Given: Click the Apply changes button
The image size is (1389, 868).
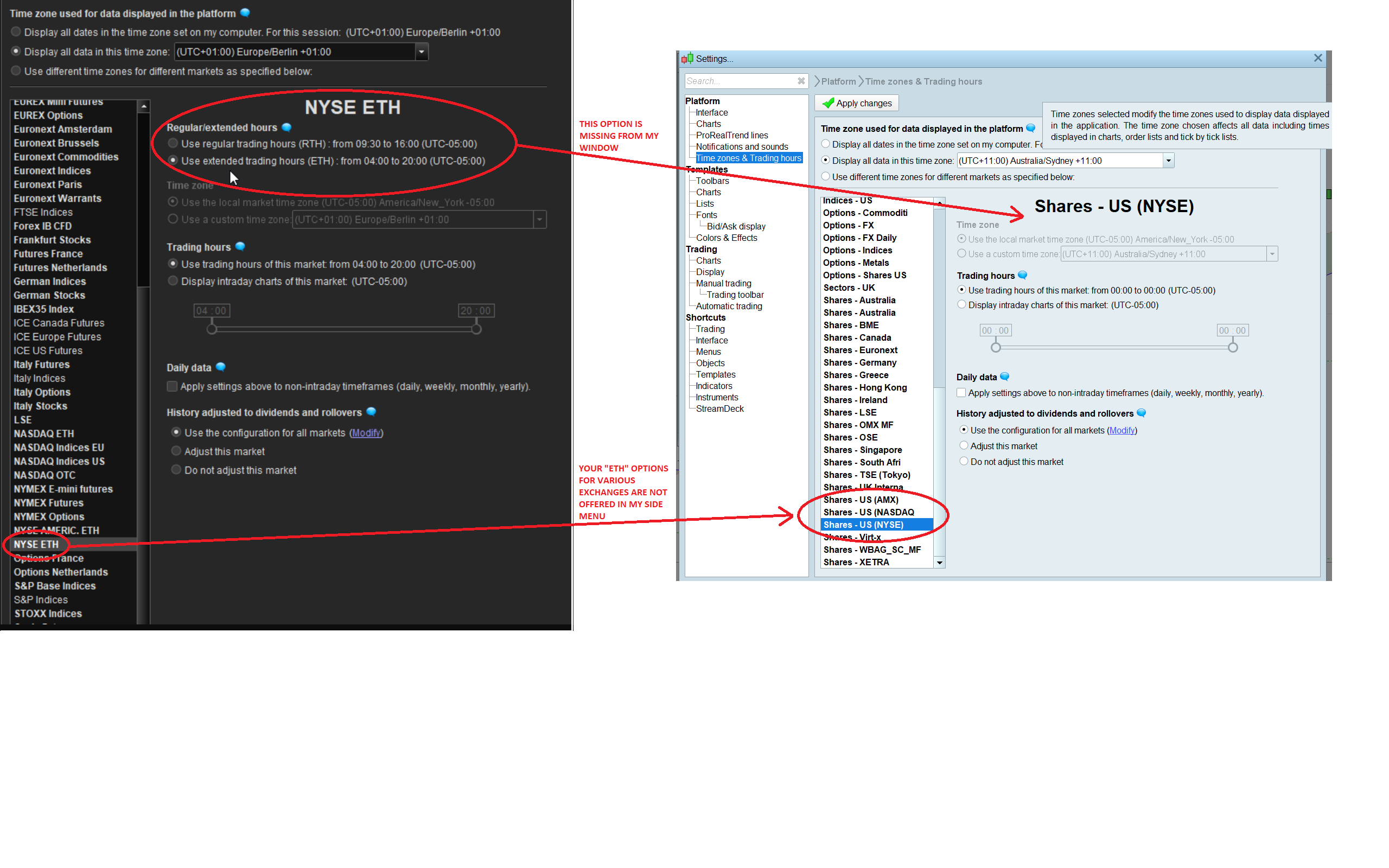Looking at the screenshot, I should [x=856, y=103].
